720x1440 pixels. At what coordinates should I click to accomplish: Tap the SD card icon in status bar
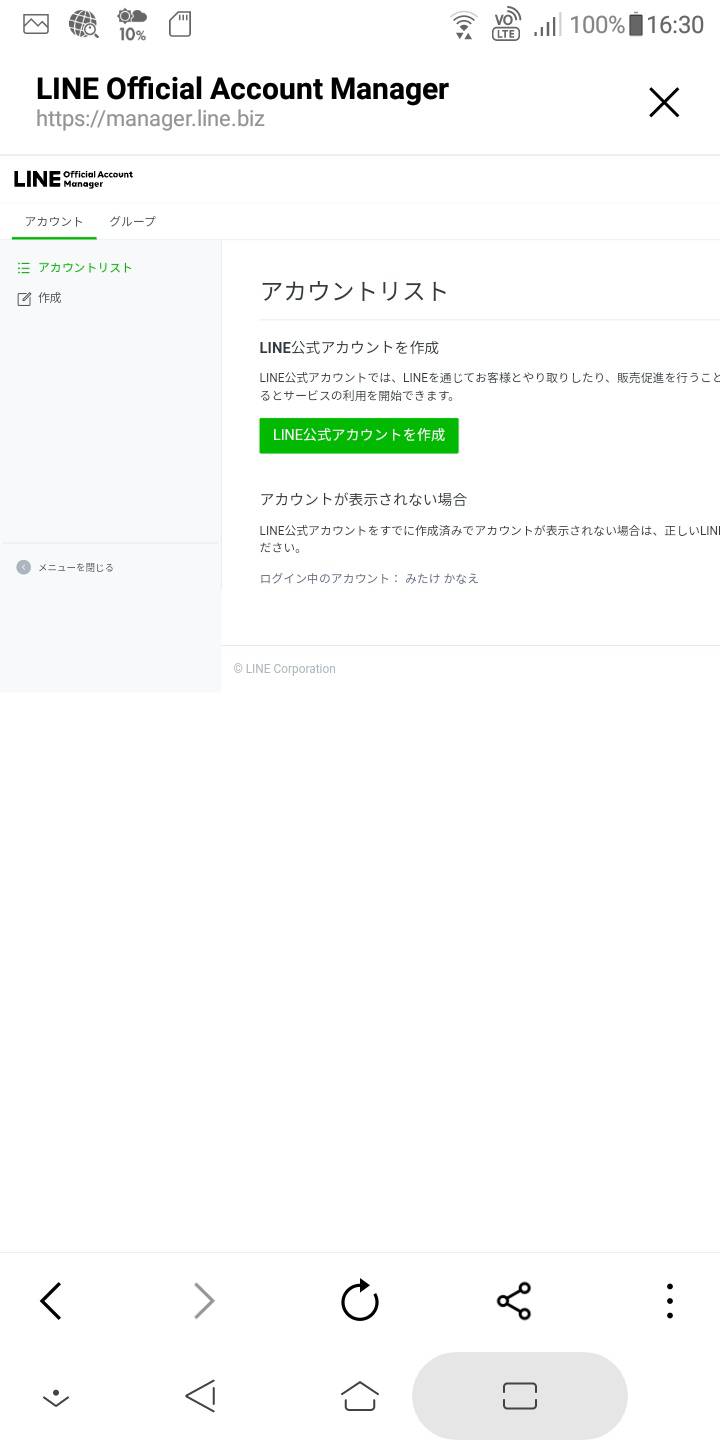click(180, 24)
